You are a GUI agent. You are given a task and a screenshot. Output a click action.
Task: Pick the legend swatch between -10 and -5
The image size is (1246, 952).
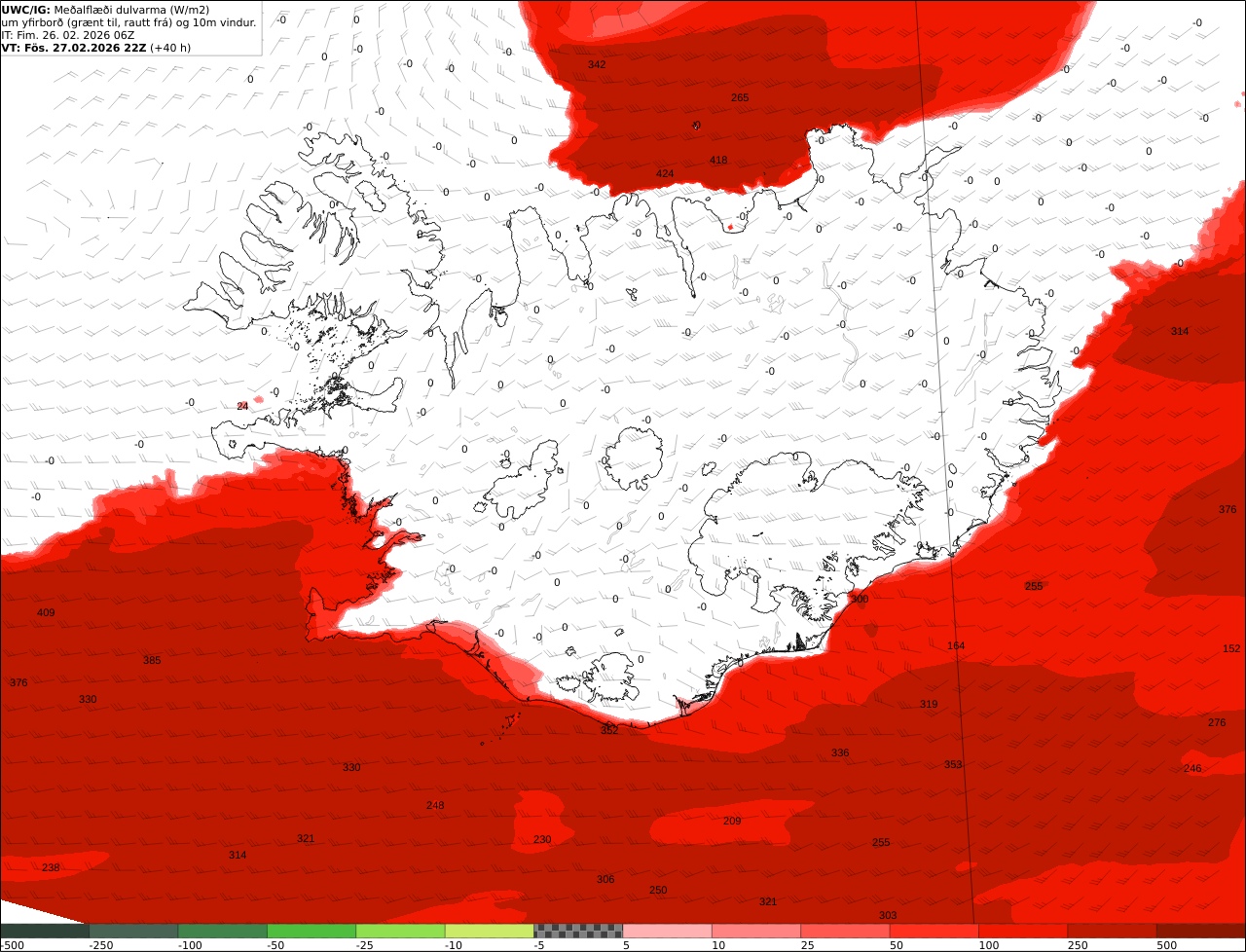(490, 931)
